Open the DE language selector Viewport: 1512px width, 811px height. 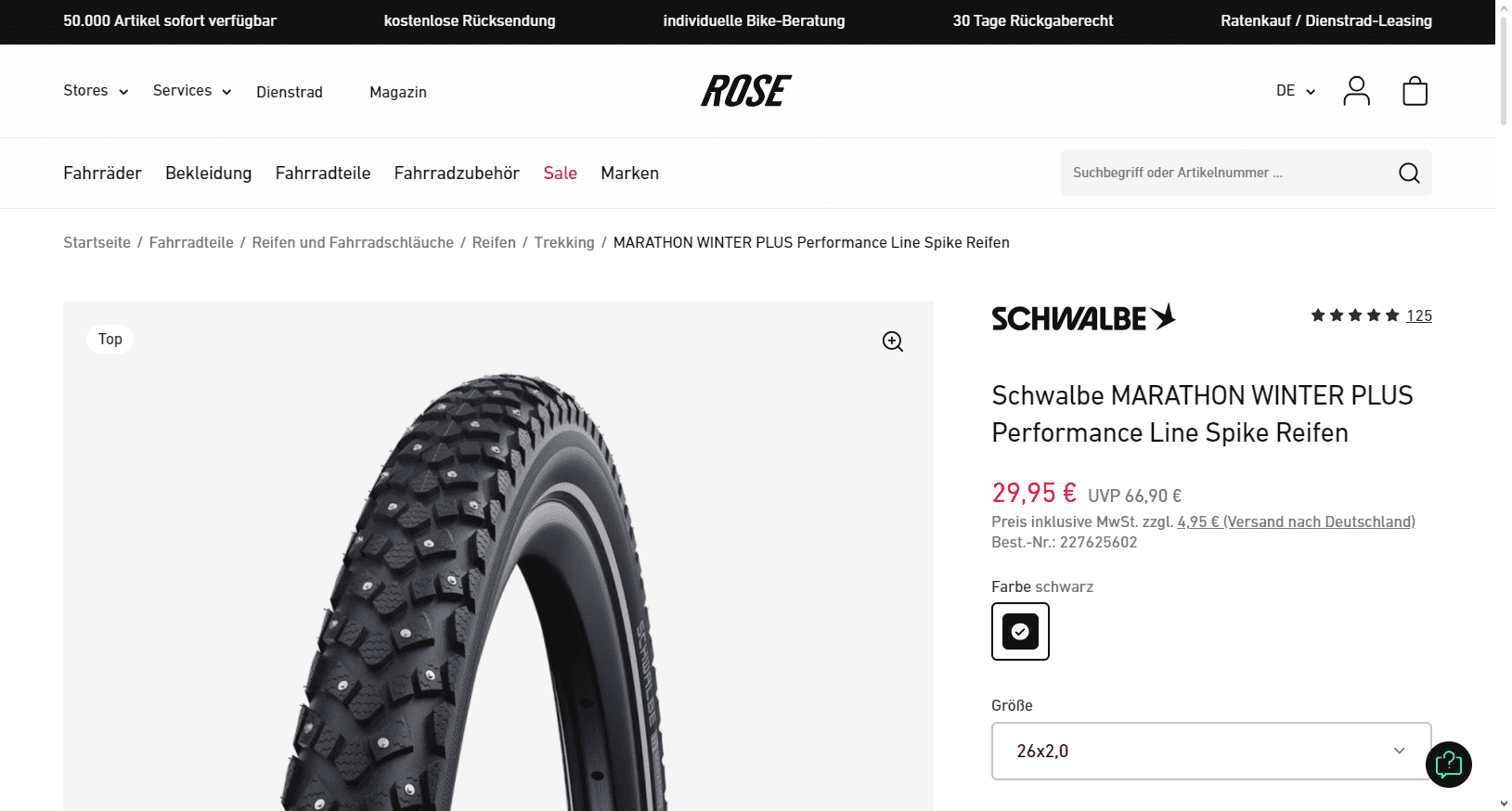(1296, 91)
